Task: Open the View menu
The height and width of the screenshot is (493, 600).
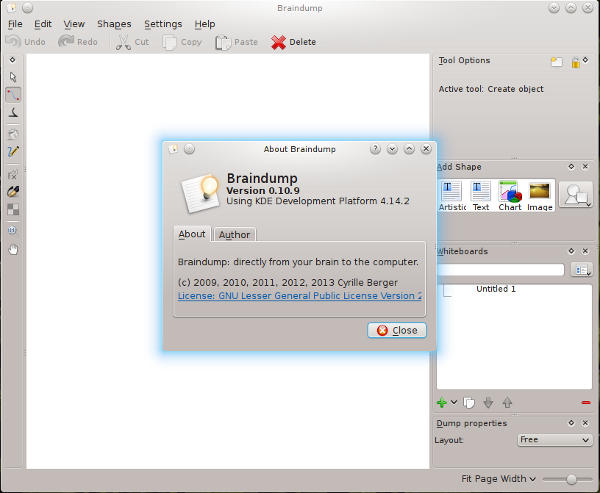Action: [x=74, y=24]
